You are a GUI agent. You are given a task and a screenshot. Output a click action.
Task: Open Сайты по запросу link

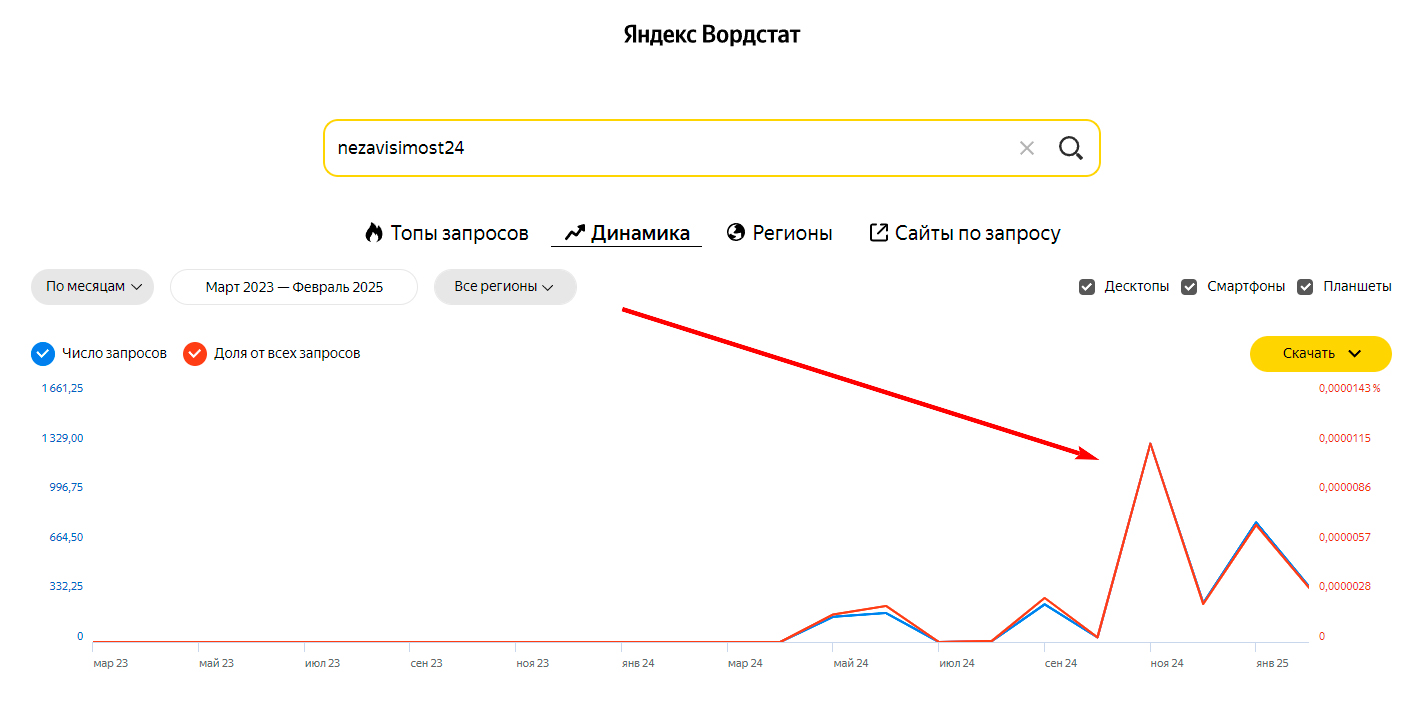click(x=977, y=233)
